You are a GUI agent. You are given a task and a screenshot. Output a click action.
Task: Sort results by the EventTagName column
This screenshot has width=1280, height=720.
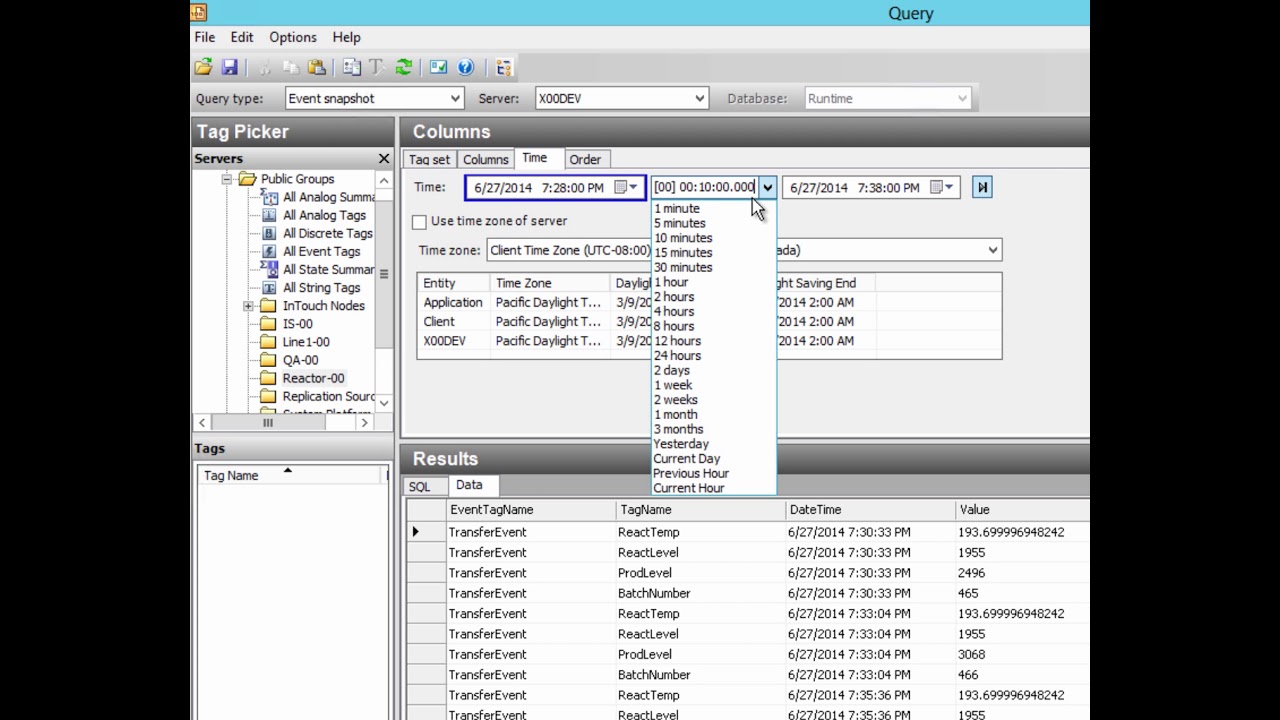[x=531, y=510]
